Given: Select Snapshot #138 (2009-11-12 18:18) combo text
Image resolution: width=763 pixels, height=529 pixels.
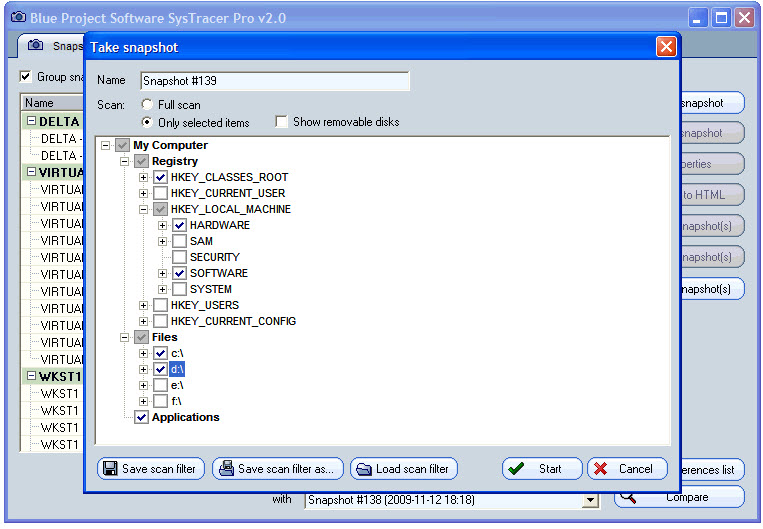Looking at the screenshot, I should [391, 500].
